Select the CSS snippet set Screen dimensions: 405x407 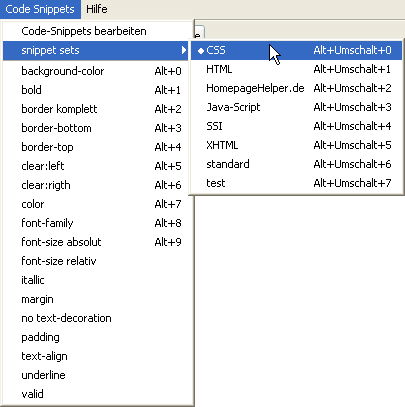(x=296, y=50)
